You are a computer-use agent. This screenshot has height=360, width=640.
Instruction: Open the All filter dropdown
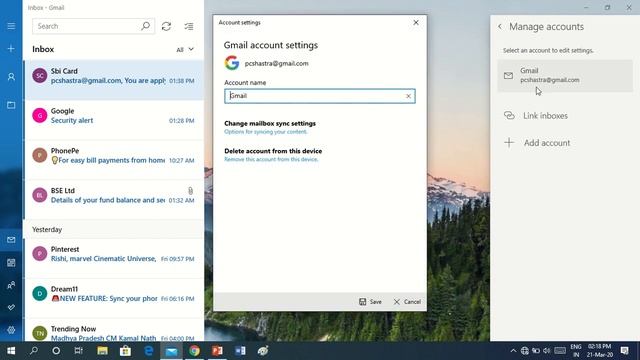(x=185, y=49)
